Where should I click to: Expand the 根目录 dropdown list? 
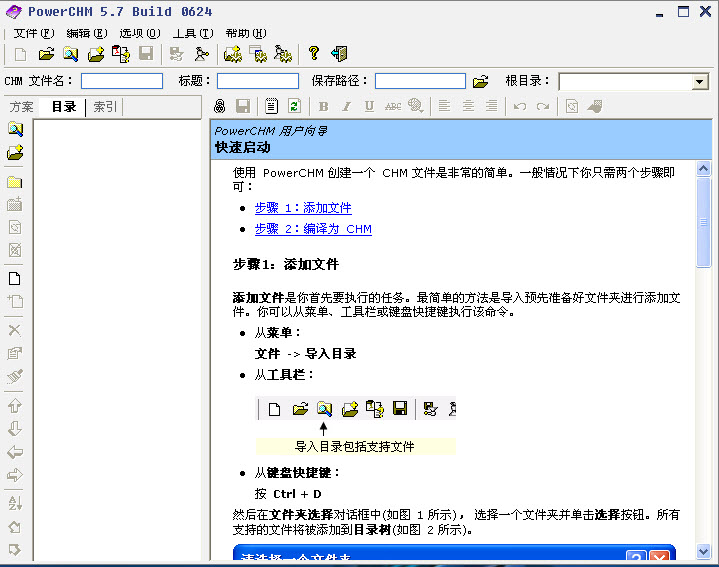pyautogui.click(x=699, y=82)
